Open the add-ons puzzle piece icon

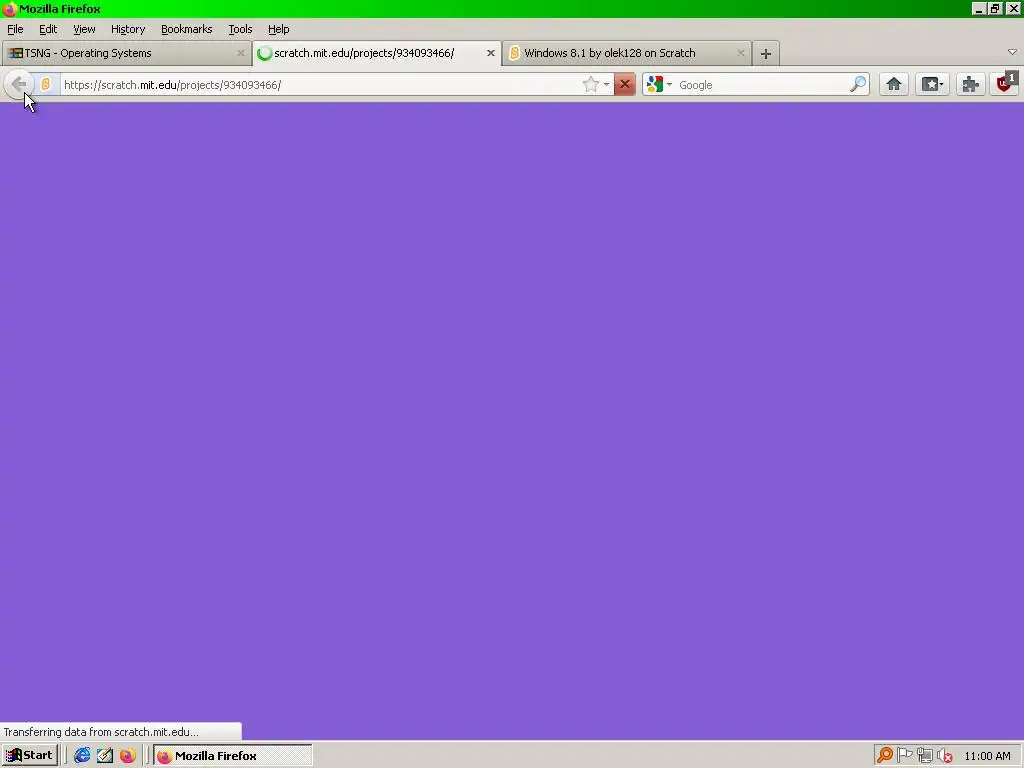[970, 84]
